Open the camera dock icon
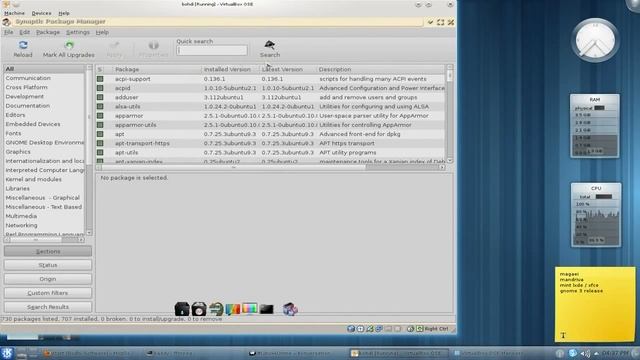 199,309
